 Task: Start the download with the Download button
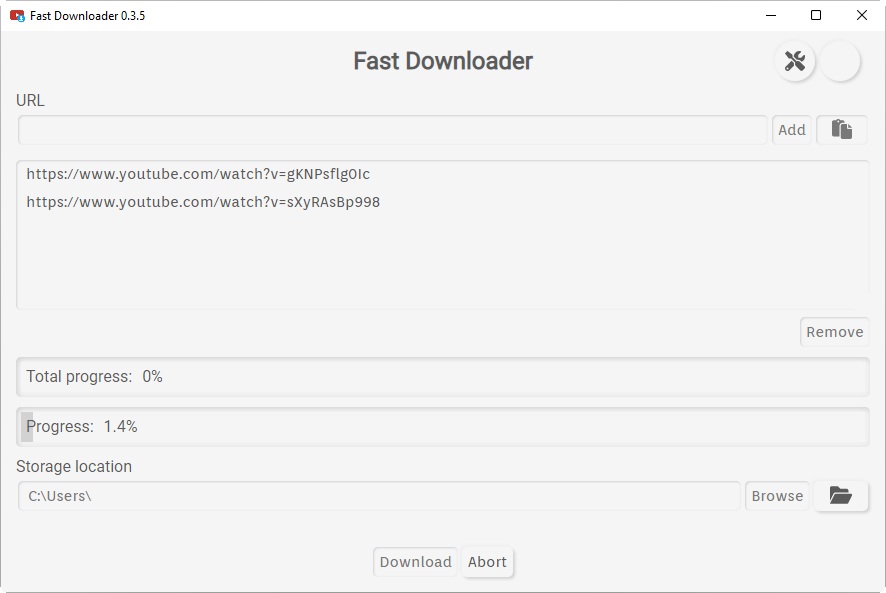coord(415,562)
